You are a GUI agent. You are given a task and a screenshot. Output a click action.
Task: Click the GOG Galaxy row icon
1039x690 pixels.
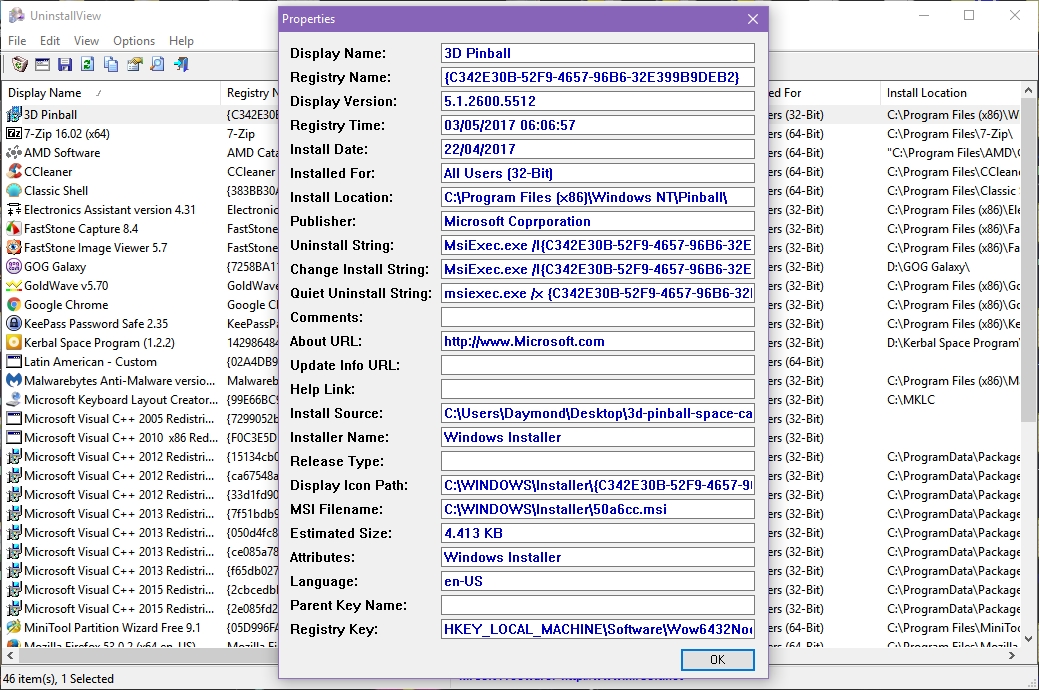[14, 266]
